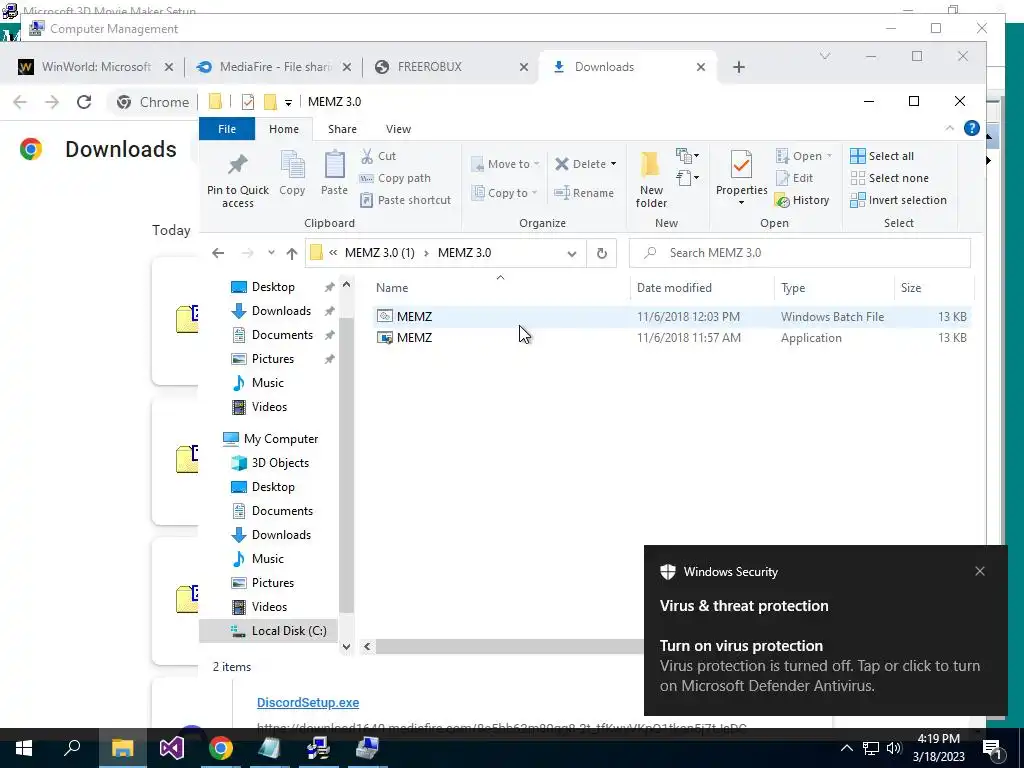Click the Paste ribbon button
Screen dimensions: 1024x768
[334, 174]
